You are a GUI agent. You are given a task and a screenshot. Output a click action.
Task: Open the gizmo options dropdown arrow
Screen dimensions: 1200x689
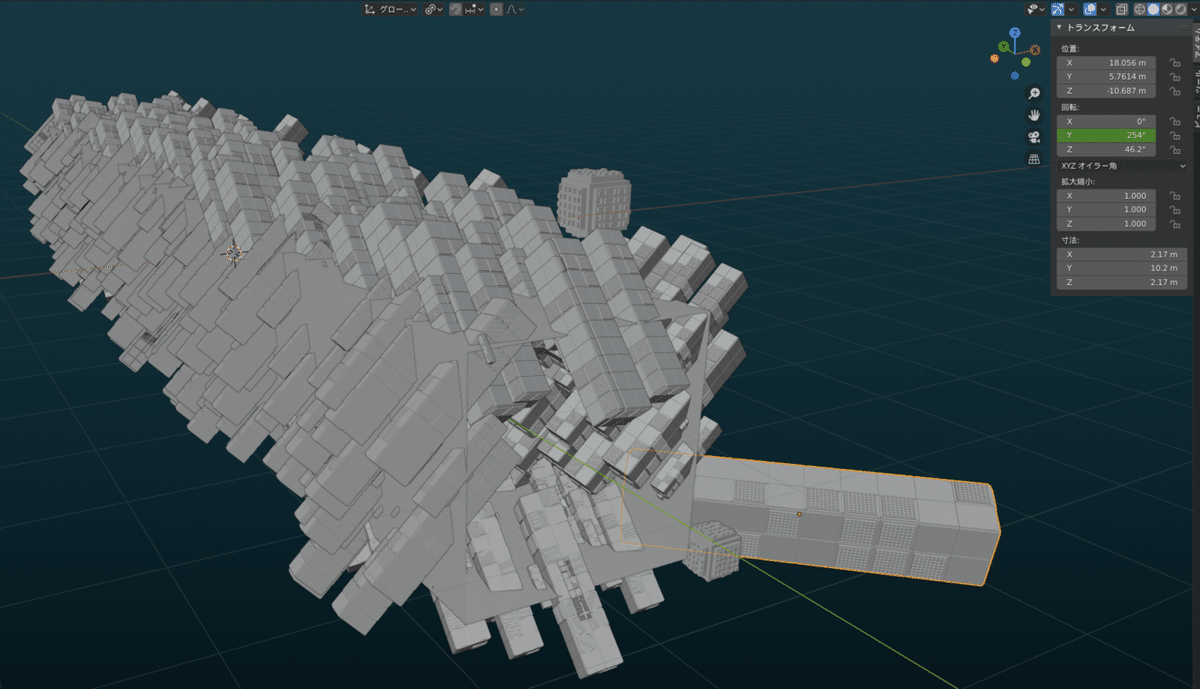tap(1071, 9)
